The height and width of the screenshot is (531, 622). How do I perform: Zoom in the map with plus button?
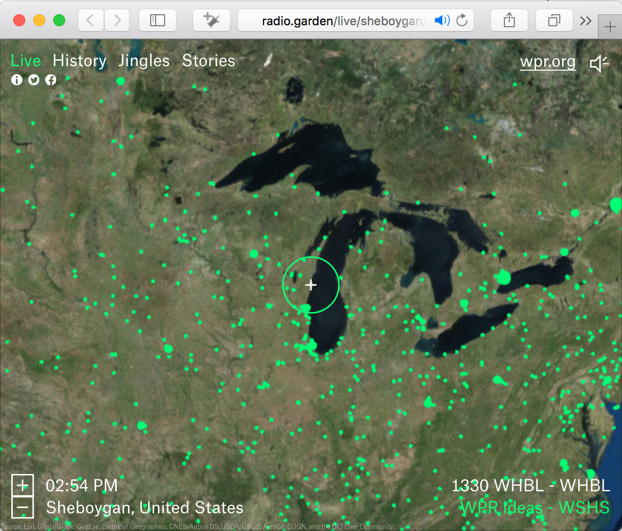click(22, 485)
